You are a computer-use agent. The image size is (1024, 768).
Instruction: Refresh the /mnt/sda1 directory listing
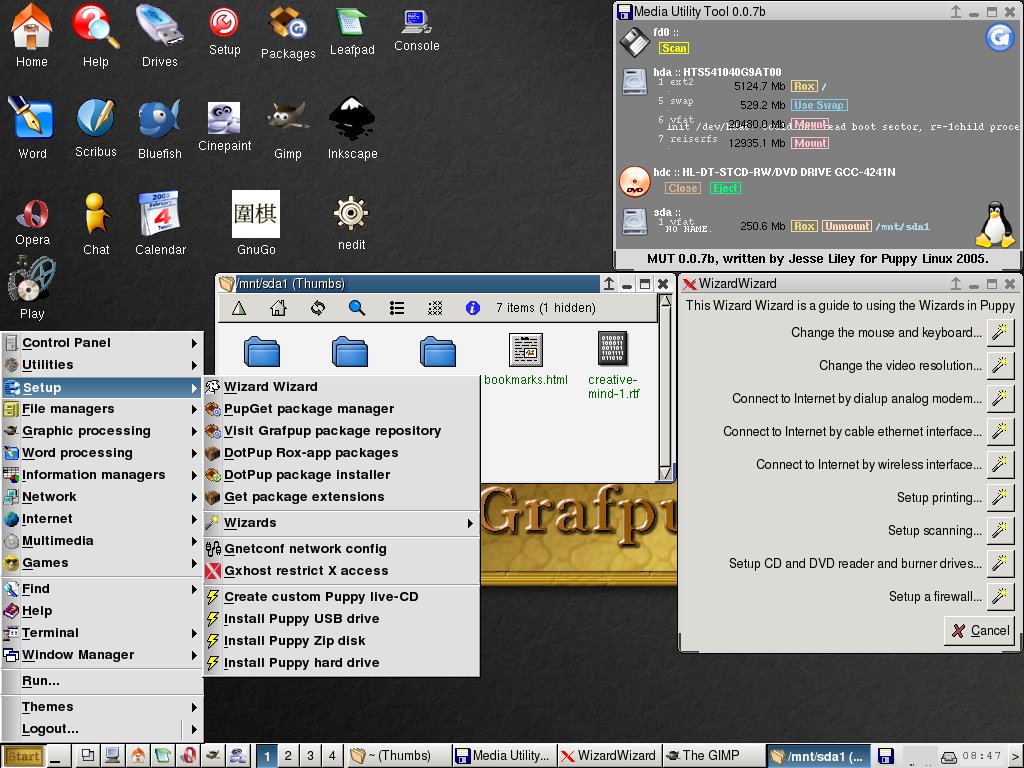[318, 308]
